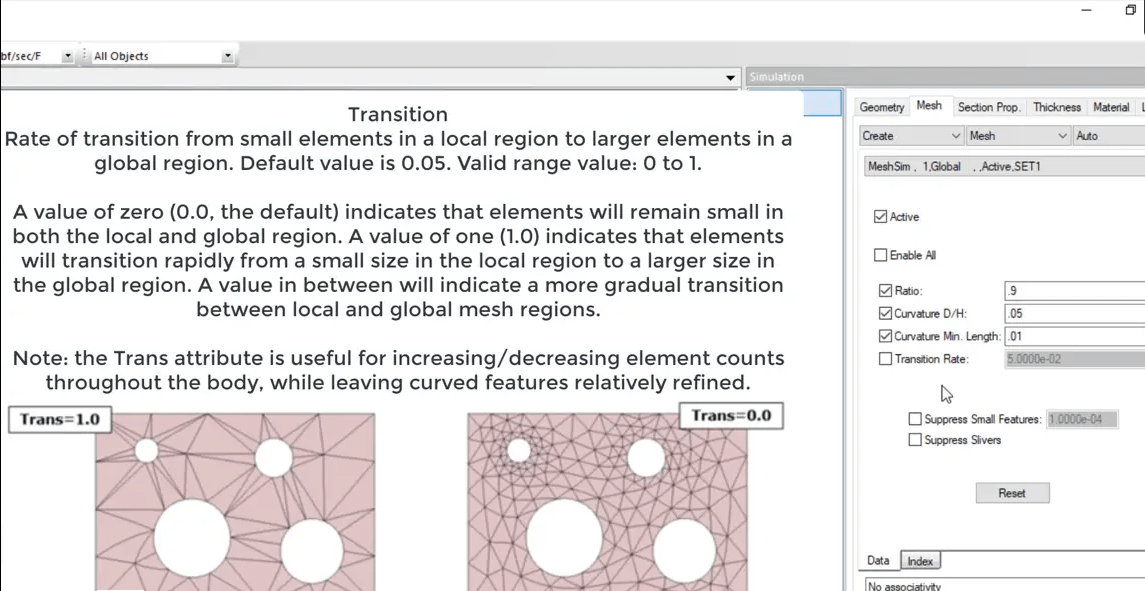The height and width of the screenshot is (591, 1145).
Task: Enable Suppress Small Features
Action: [915, 418]
